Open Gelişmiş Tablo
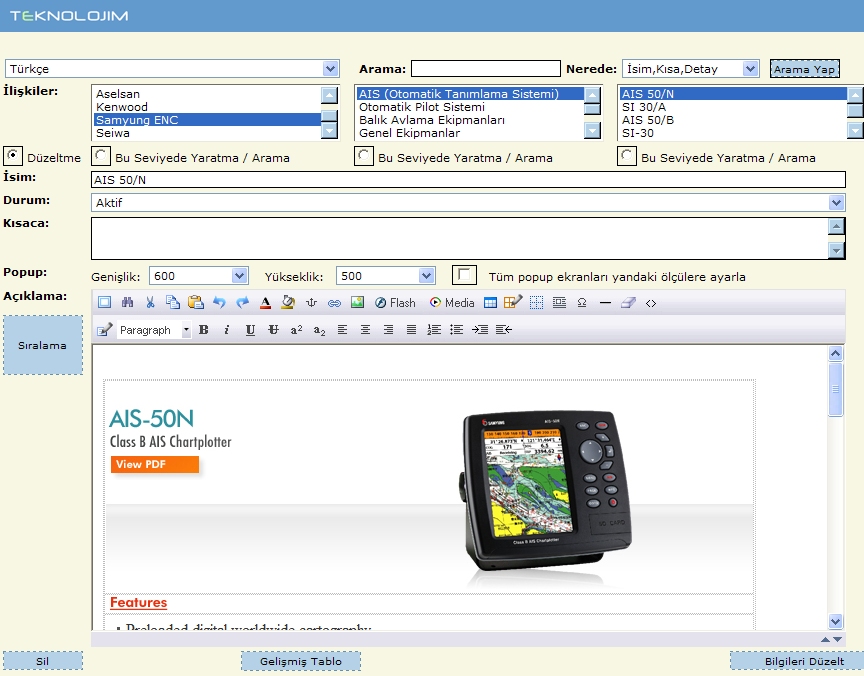864x676 pixels. pyautogui.click(x=301, y=661)
